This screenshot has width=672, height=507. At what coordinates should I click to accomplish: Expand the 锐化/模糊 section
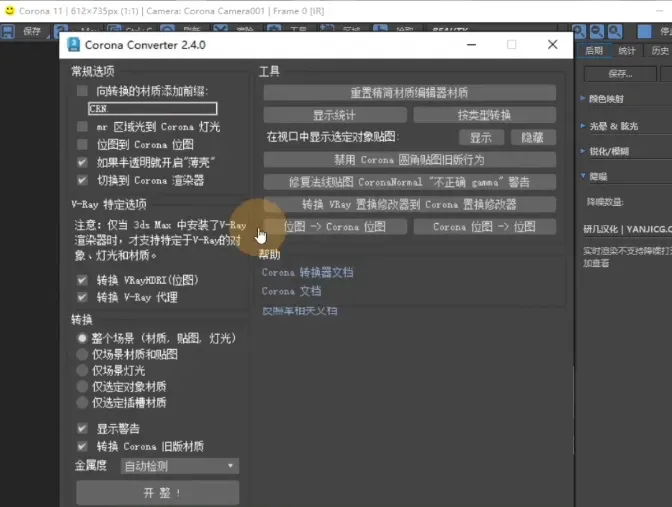pos(583,151)
